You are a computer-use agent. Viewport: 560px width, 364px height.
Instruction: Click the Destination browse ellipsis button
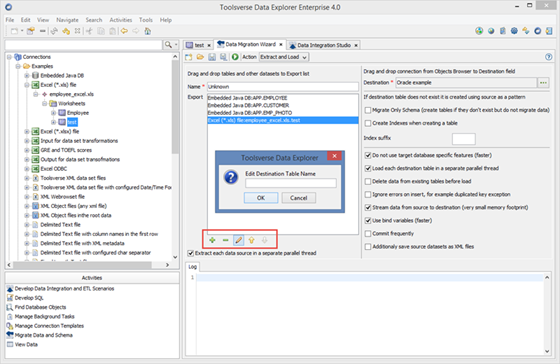[543, 83]
